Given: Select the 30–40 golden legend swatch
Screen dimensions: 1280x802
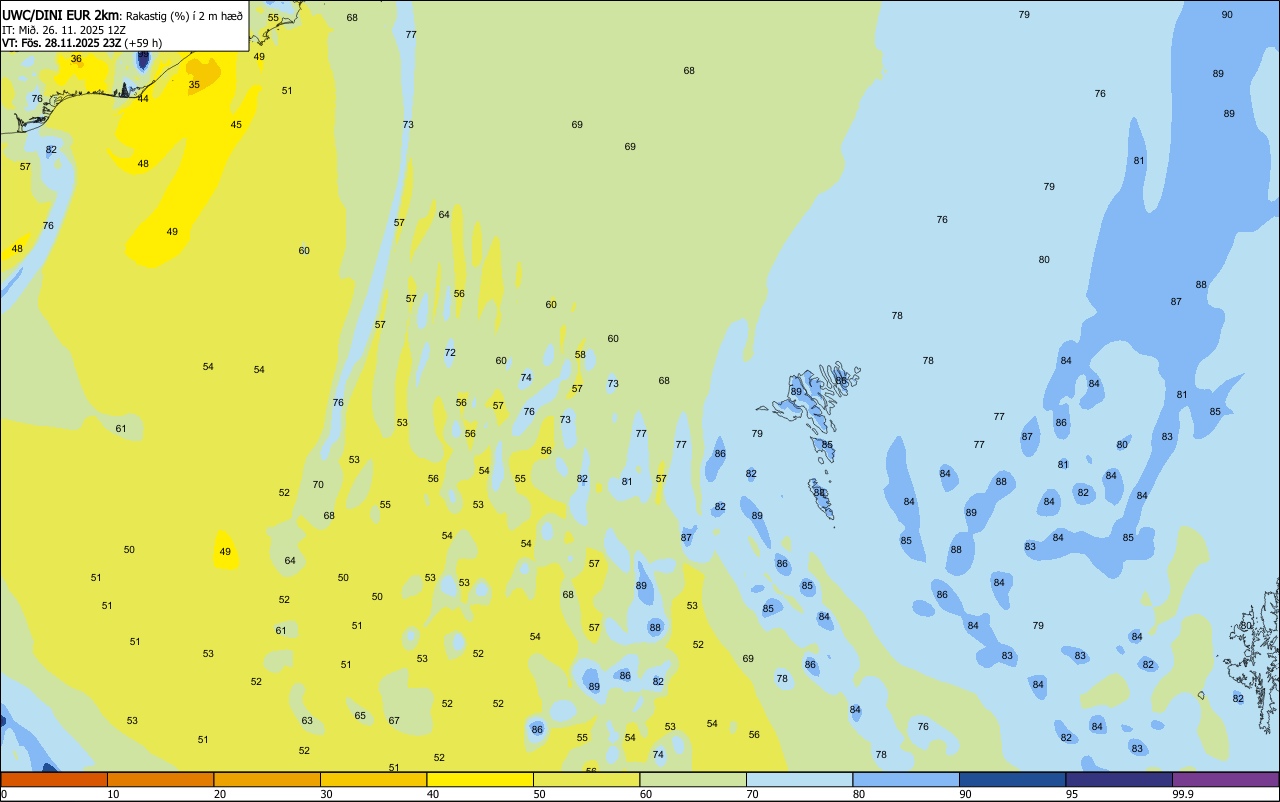Looking at the screenshot, I should click(x=373, y=779).
